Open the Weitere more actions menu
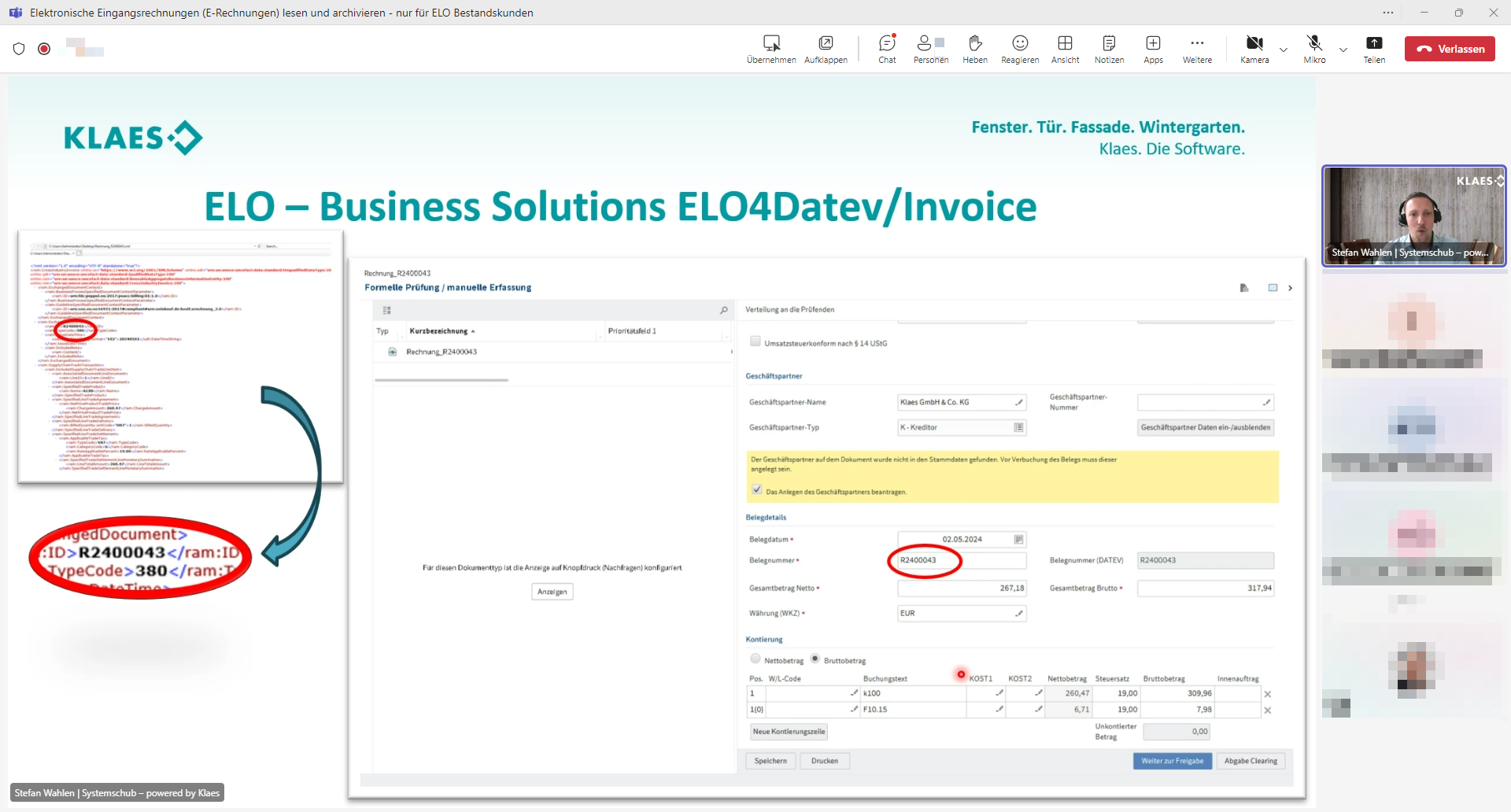Image resolution: width=1511 pixels, height=812 pixels. click(x=1197, y=49)
